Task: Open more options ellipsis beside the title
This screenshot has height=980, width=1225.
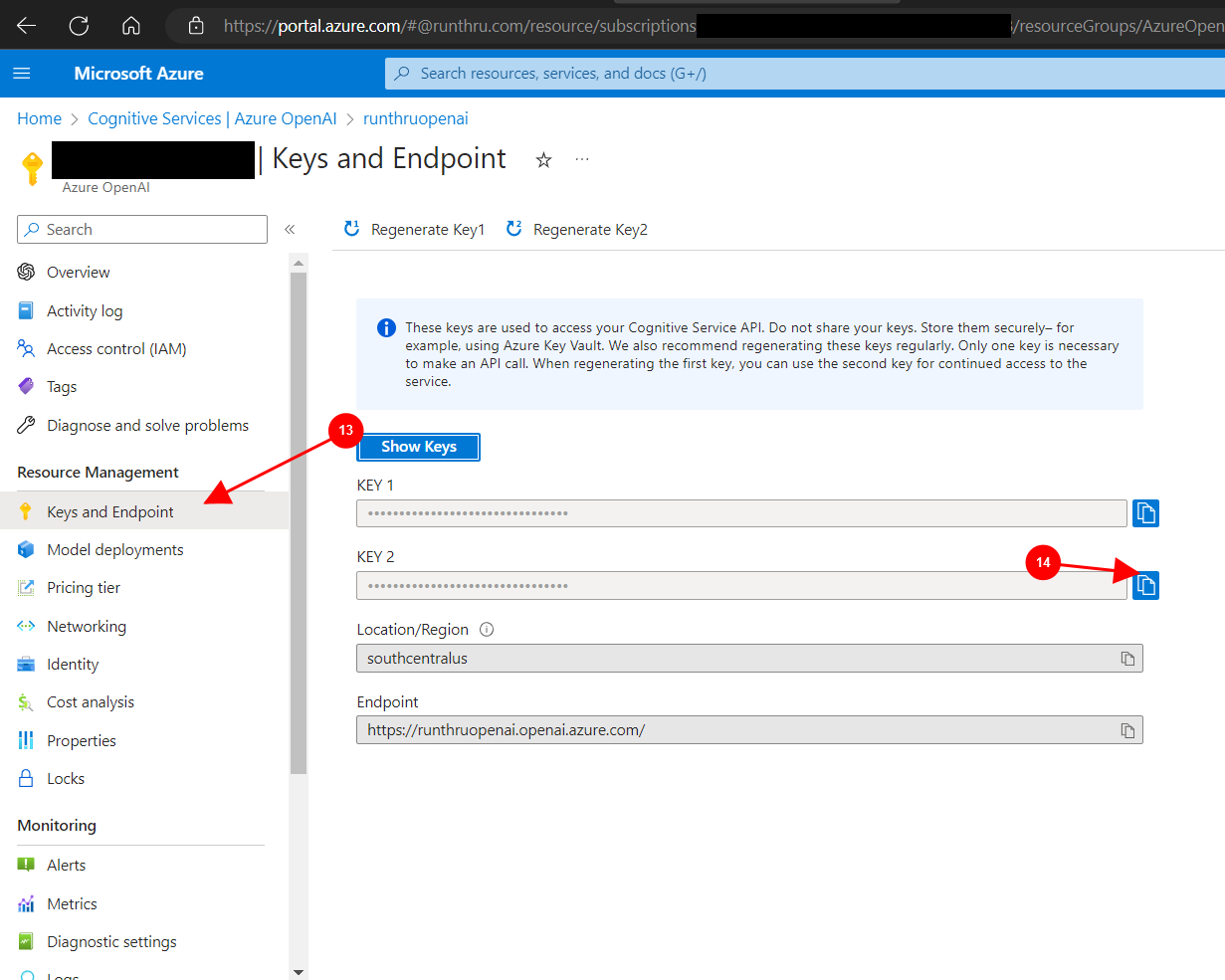Action: (582, 159)
